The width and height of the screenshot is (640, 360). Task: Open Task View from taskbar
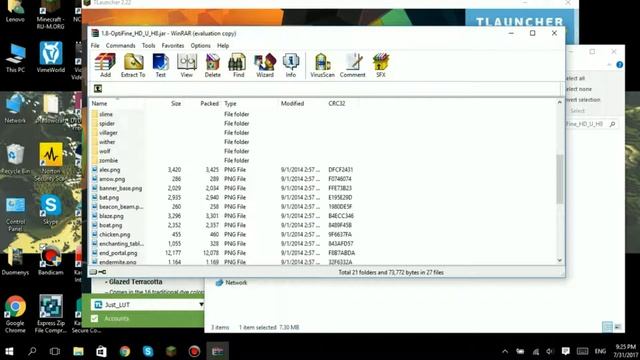55,351
